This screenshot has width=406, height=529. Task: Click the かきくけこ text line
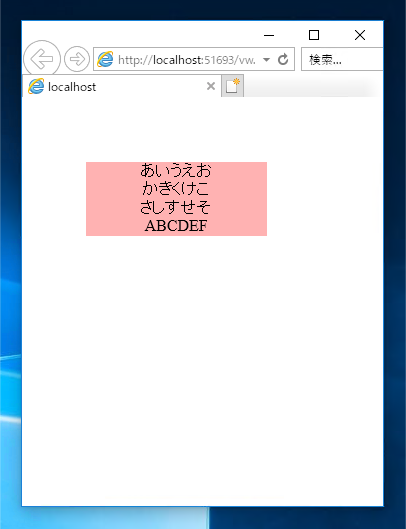click(x=175, y=188)
